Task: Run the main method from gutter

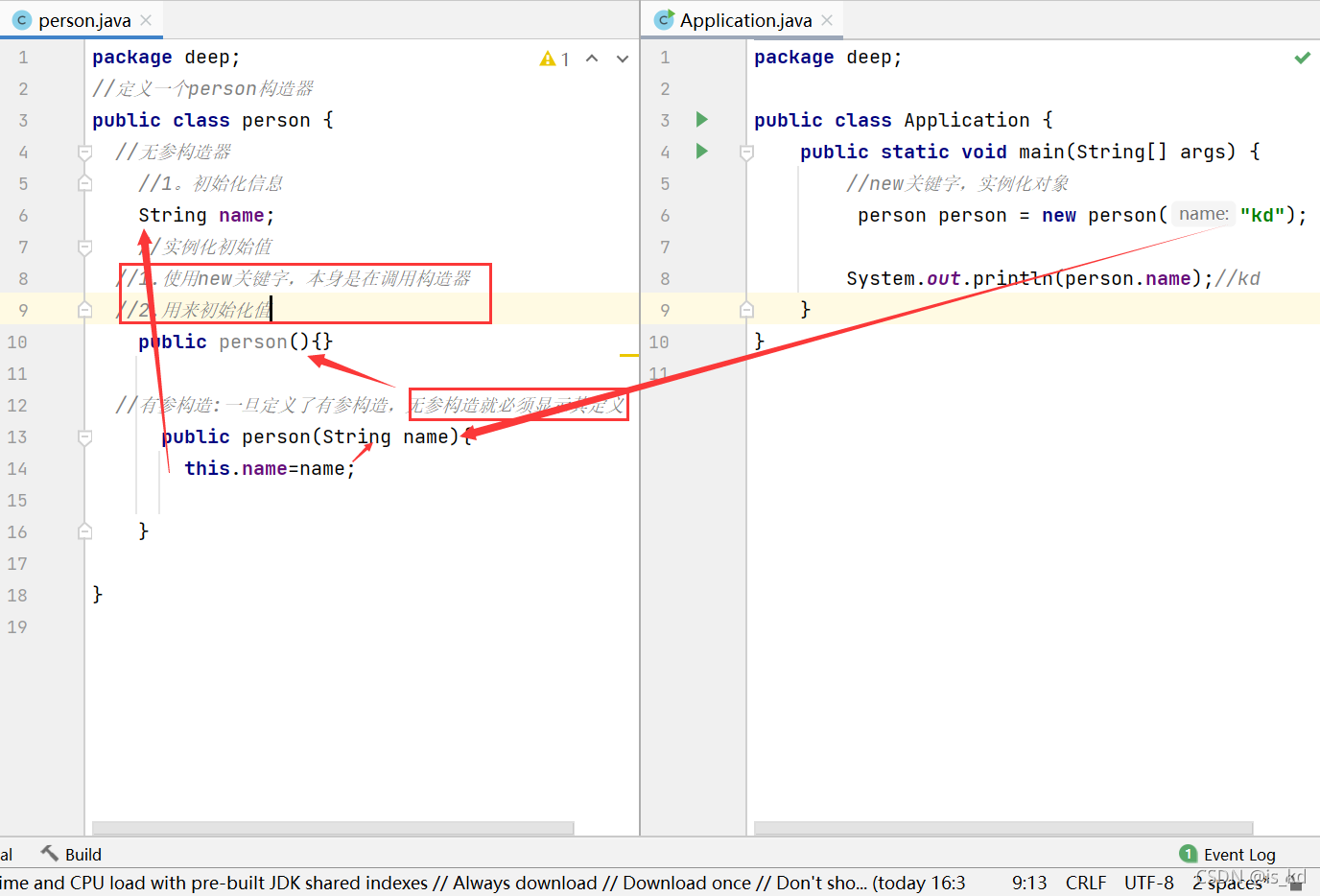Action: coord(701,152)
